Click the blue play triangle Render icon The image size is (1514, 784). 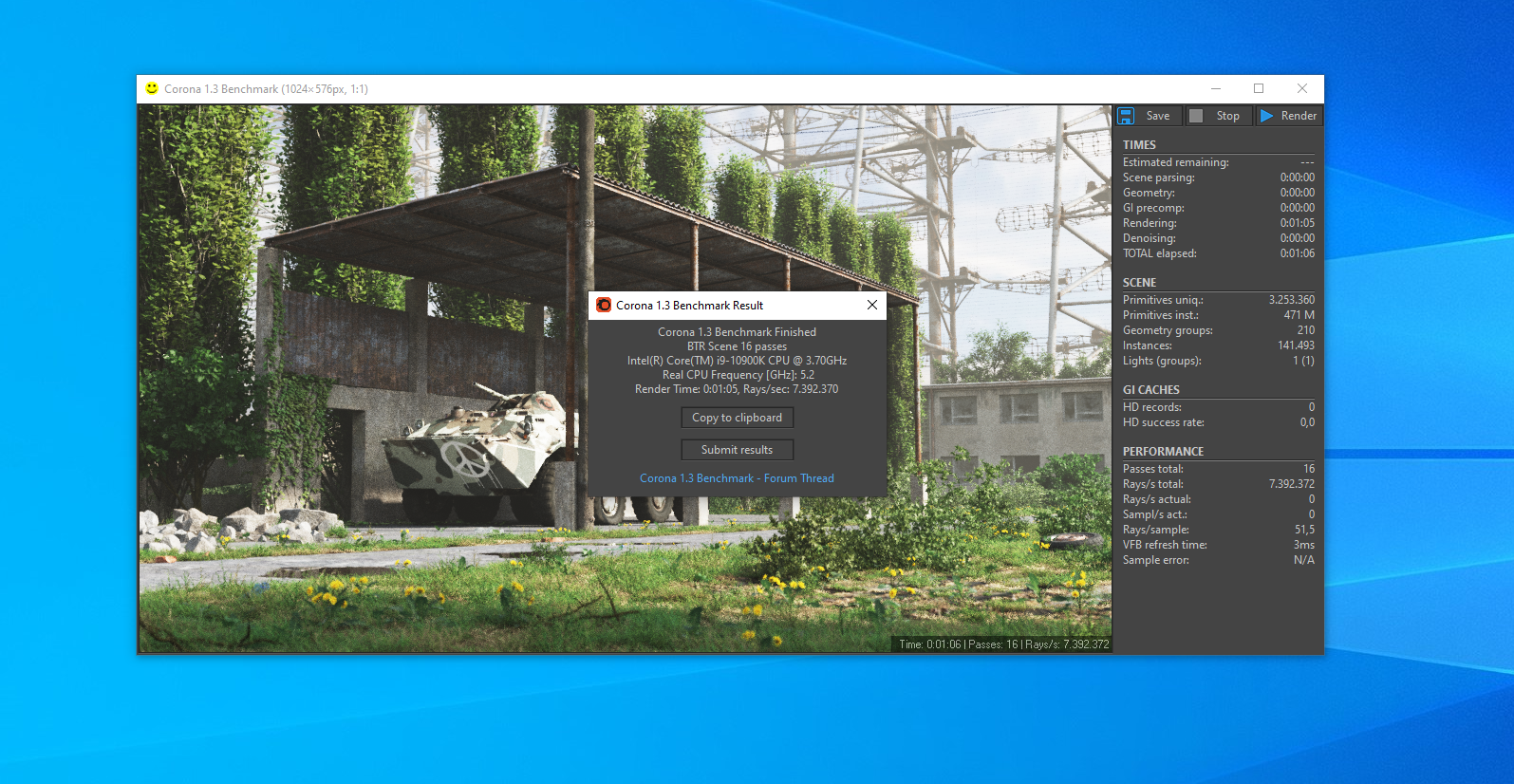[x=1267, y=116]
